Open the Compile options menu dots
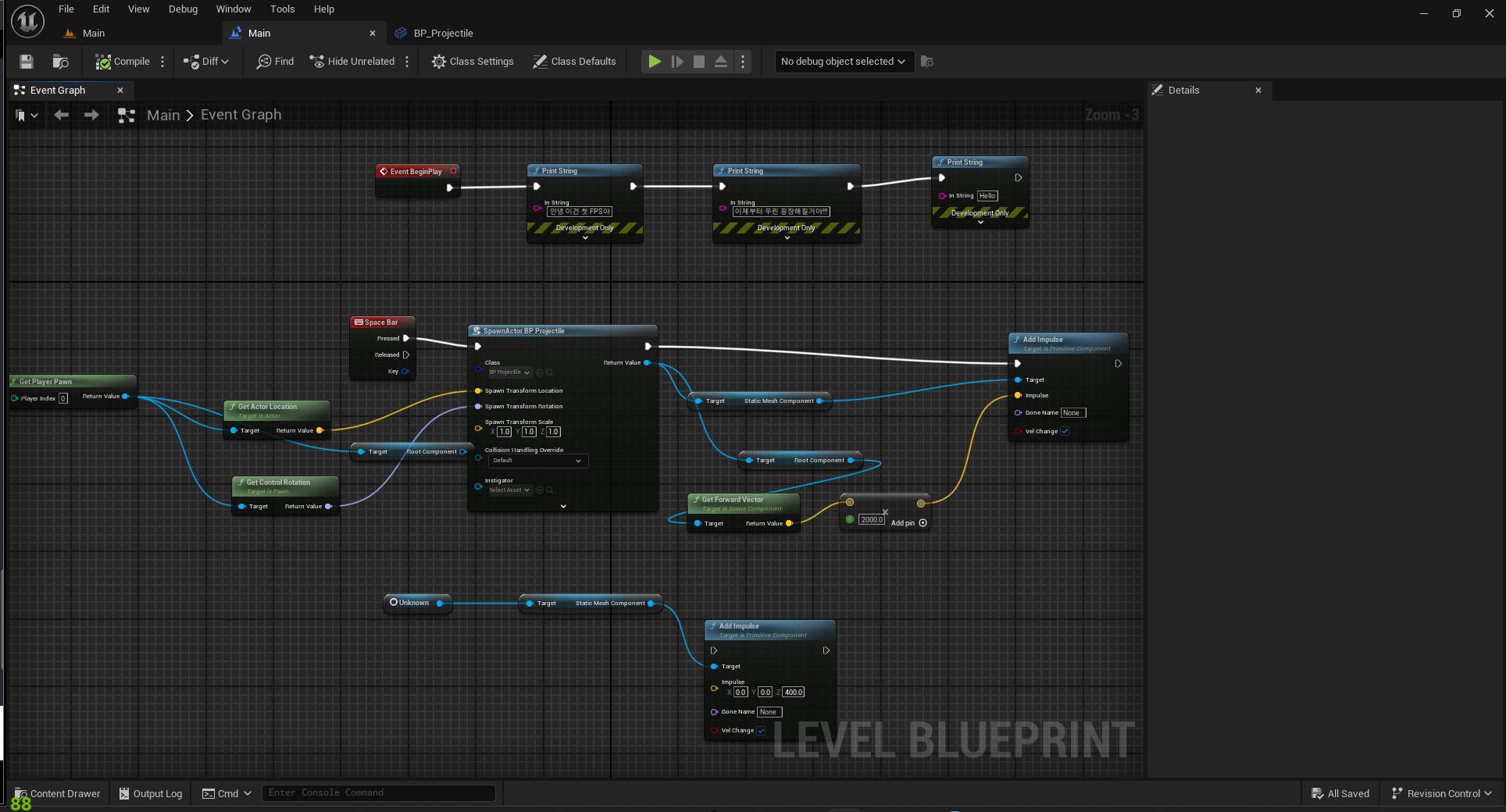The height and width of the screenshot is (812, 1506). pos(162,62)
